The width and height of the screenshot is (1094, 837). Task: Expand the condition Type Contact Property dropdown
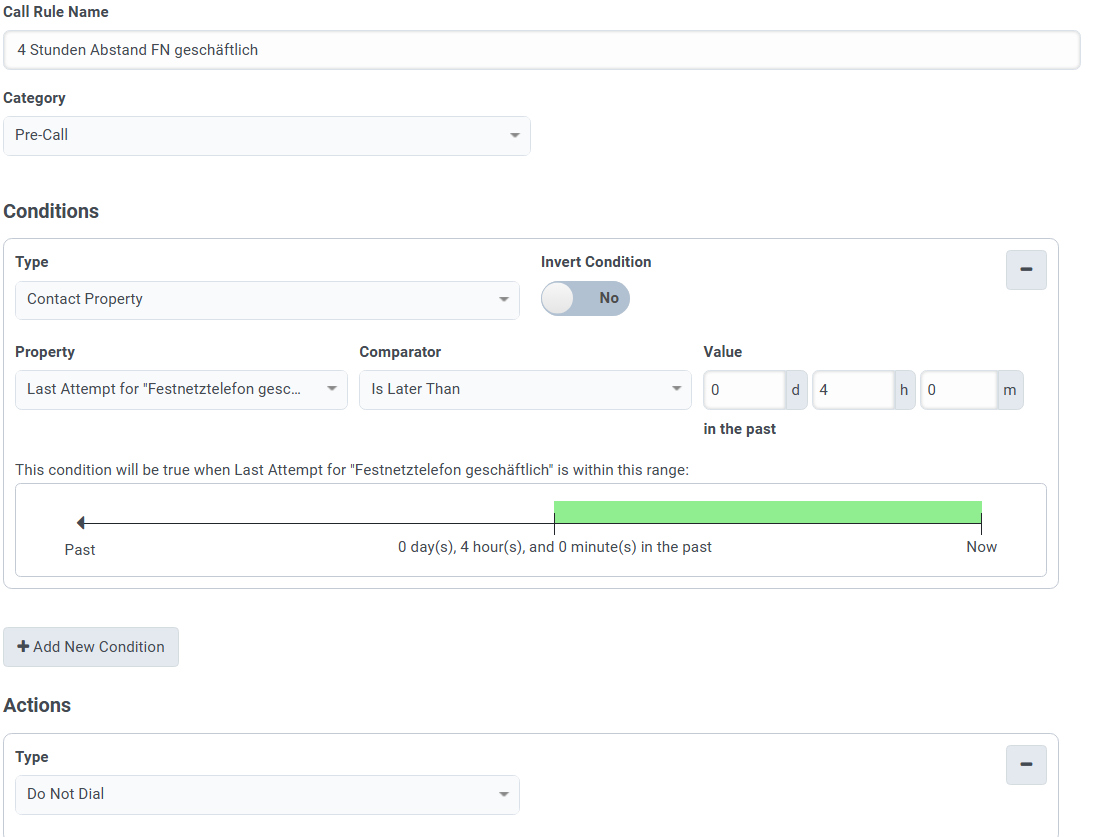pyautogui.click(x=267, y=299)
